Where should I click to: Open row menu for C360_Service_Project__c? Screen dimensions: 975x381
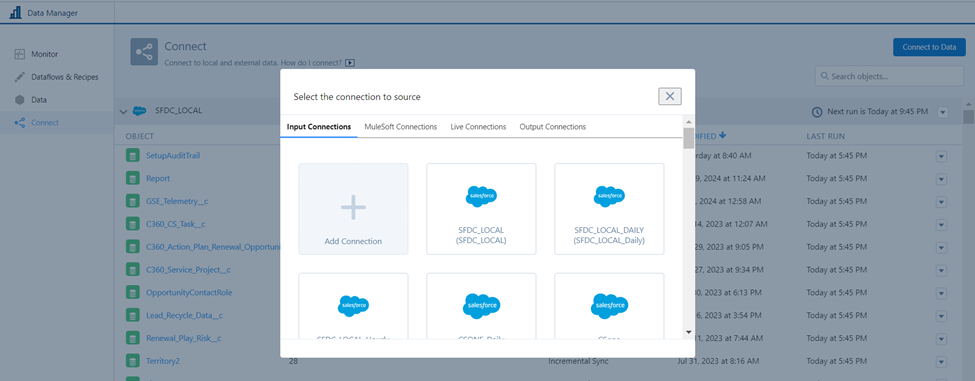point(941,270)
